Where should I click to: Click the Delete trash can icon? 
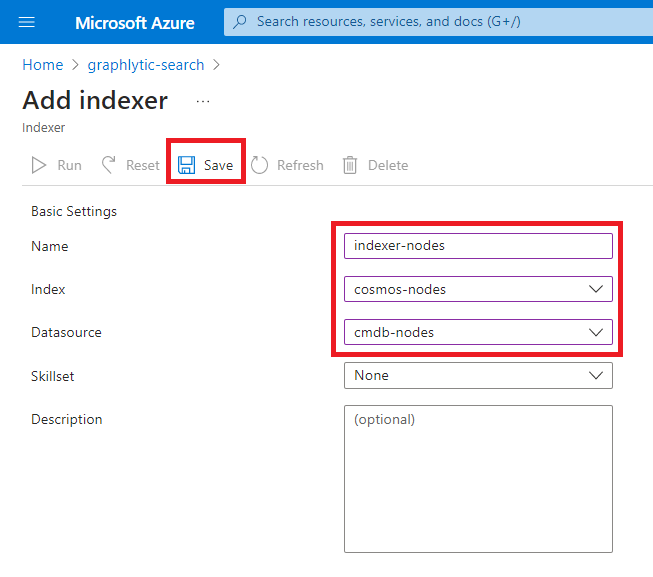pyautogui.click(x=350, y=165)
